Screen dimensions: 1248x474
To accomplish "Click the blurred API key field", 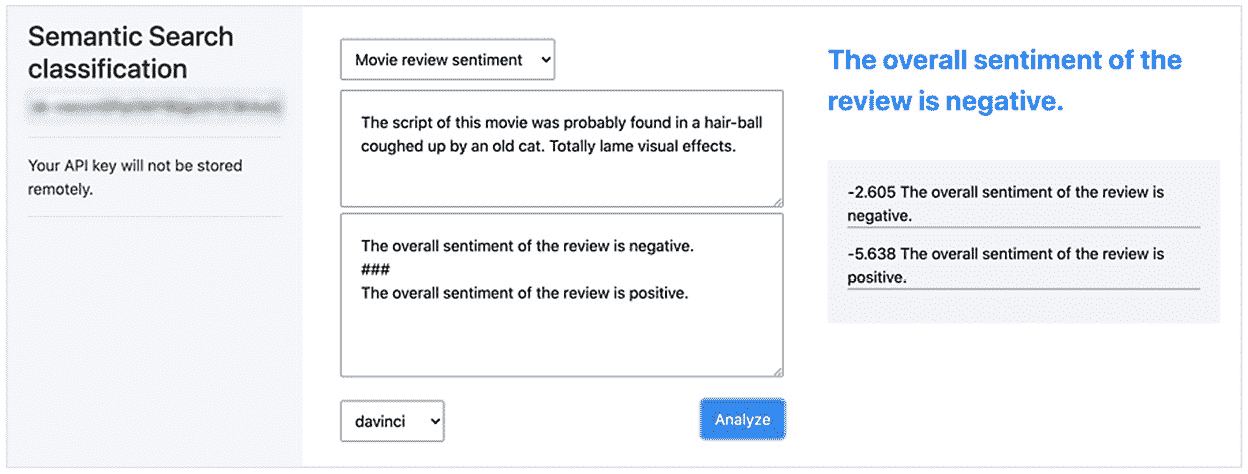I will [x=155, y=105].
